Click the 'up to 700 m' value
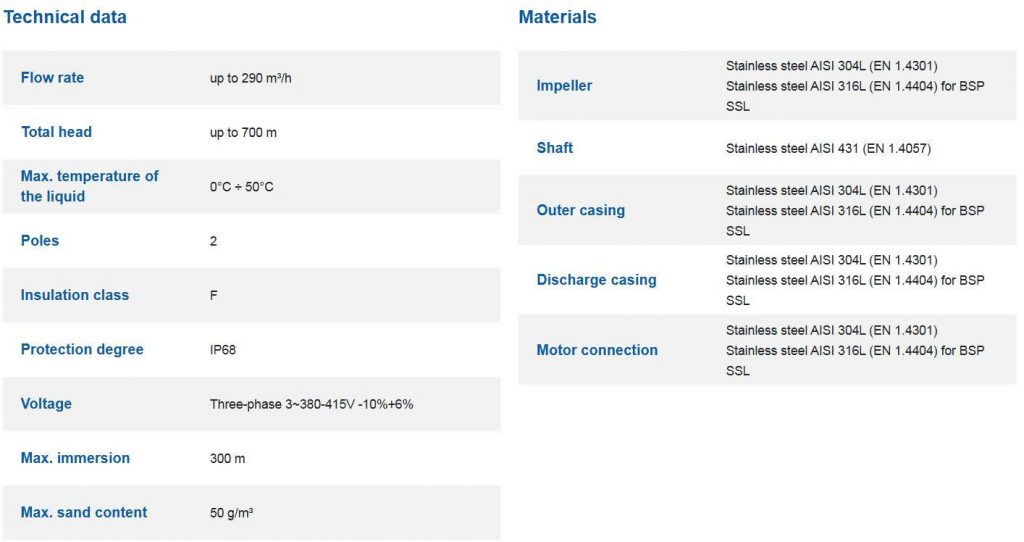 coord(243,133)
